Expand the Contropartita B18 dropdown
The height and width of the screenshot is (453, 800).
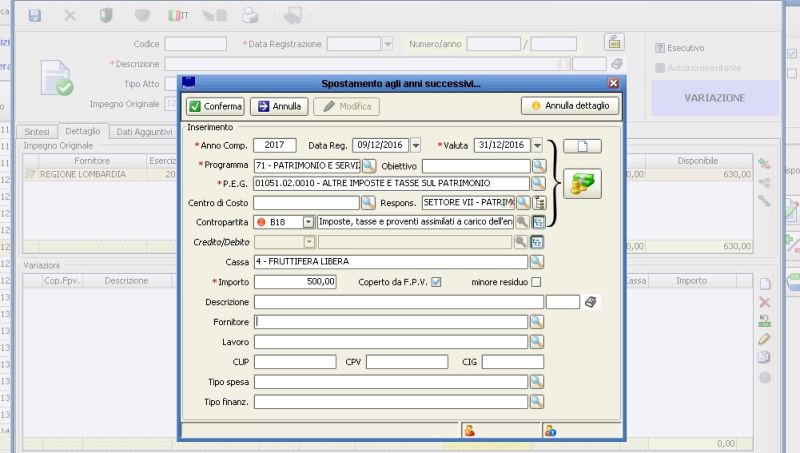click(308, 222)
